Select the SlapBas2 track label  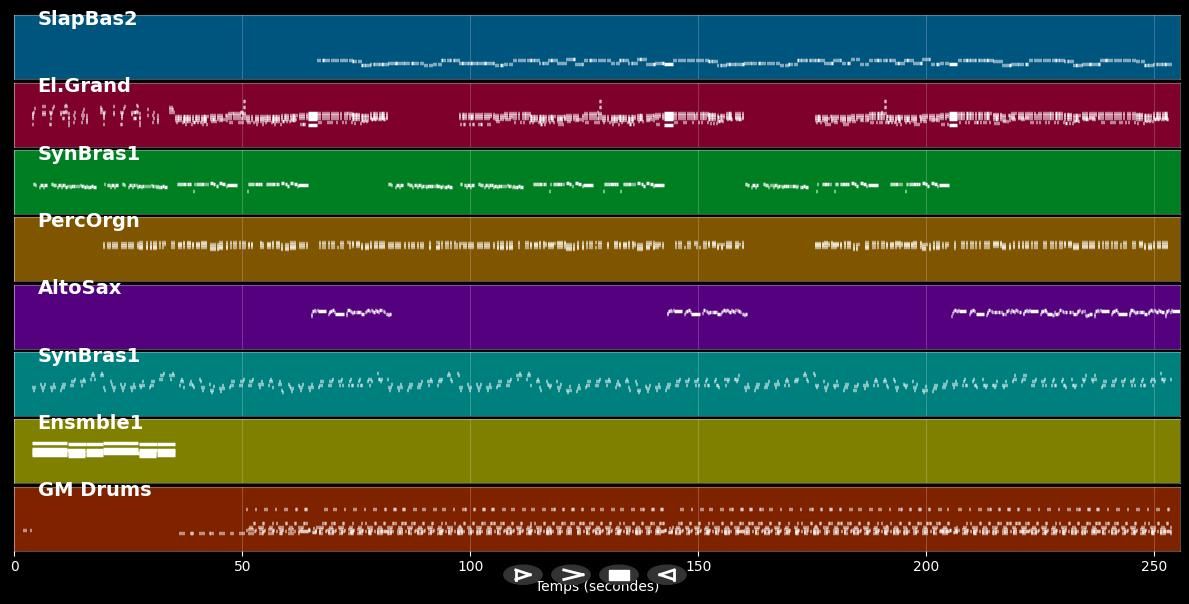87,19
